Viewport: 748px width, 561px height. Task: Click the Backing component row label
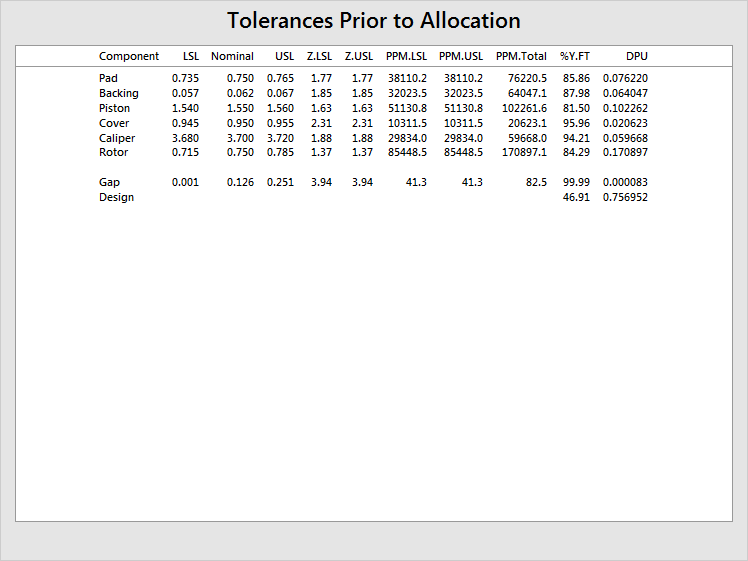pos(119,94)
